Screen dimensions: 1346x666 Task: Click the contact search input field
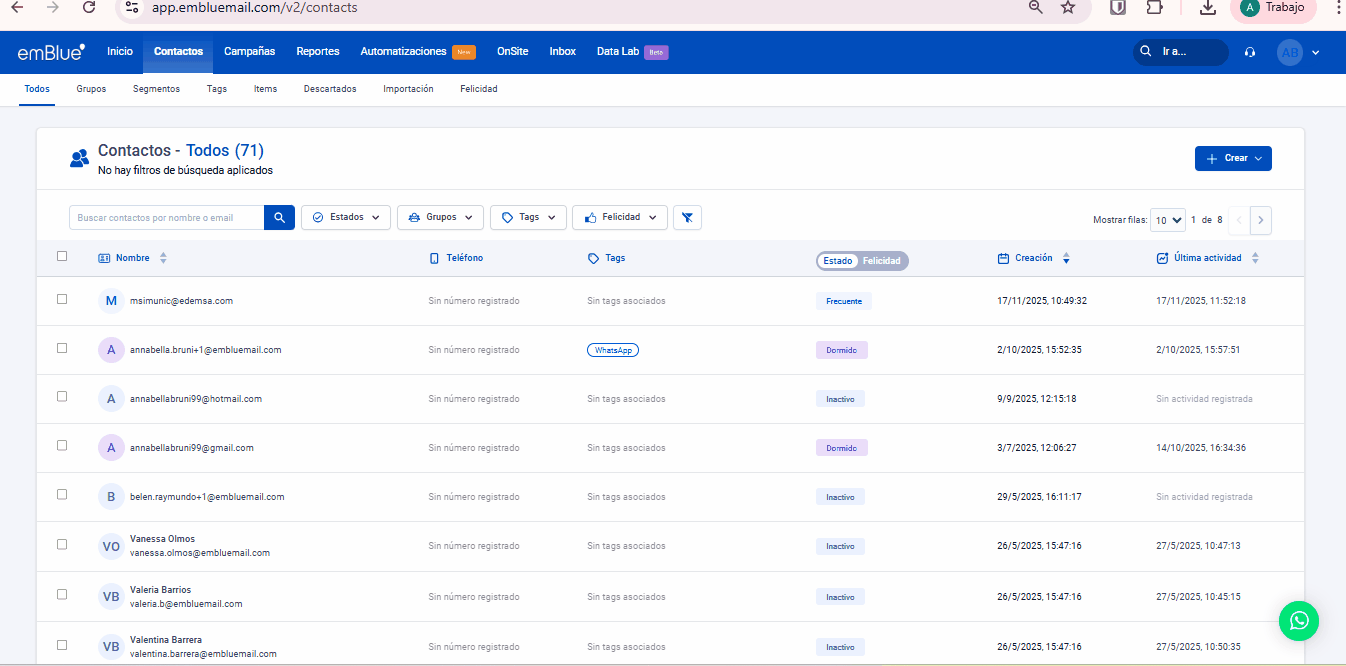coord(166,217)
